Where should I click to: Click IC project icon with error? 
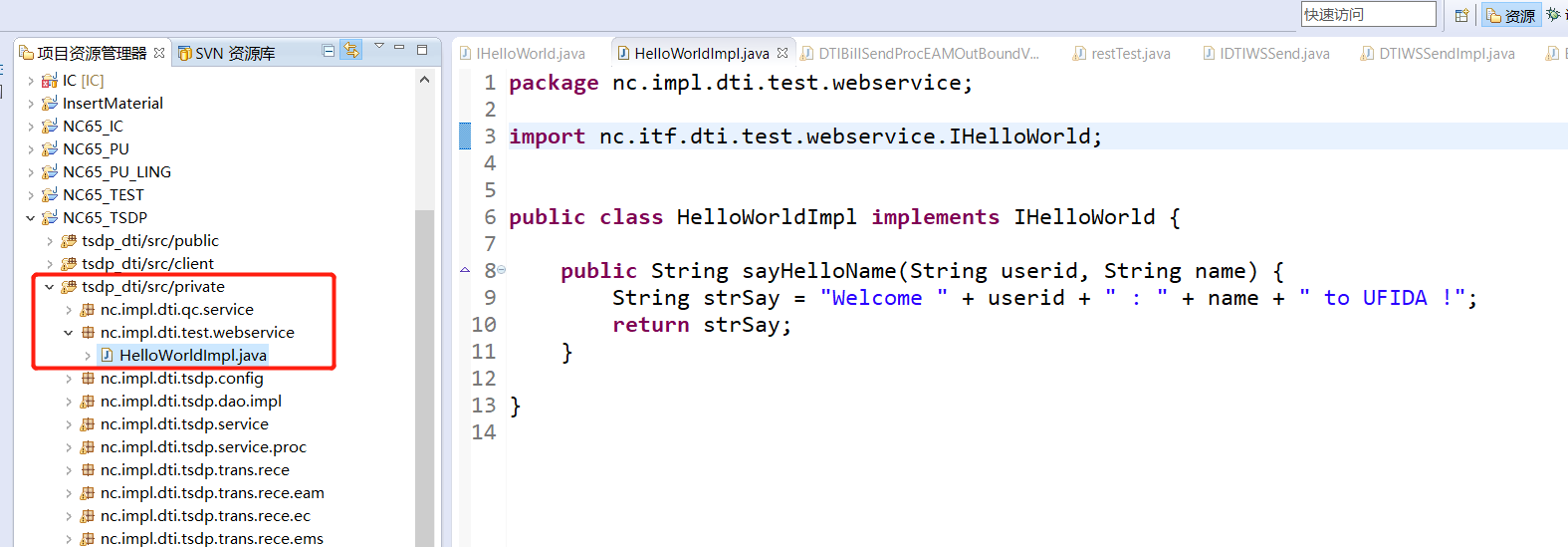point(49,81)
